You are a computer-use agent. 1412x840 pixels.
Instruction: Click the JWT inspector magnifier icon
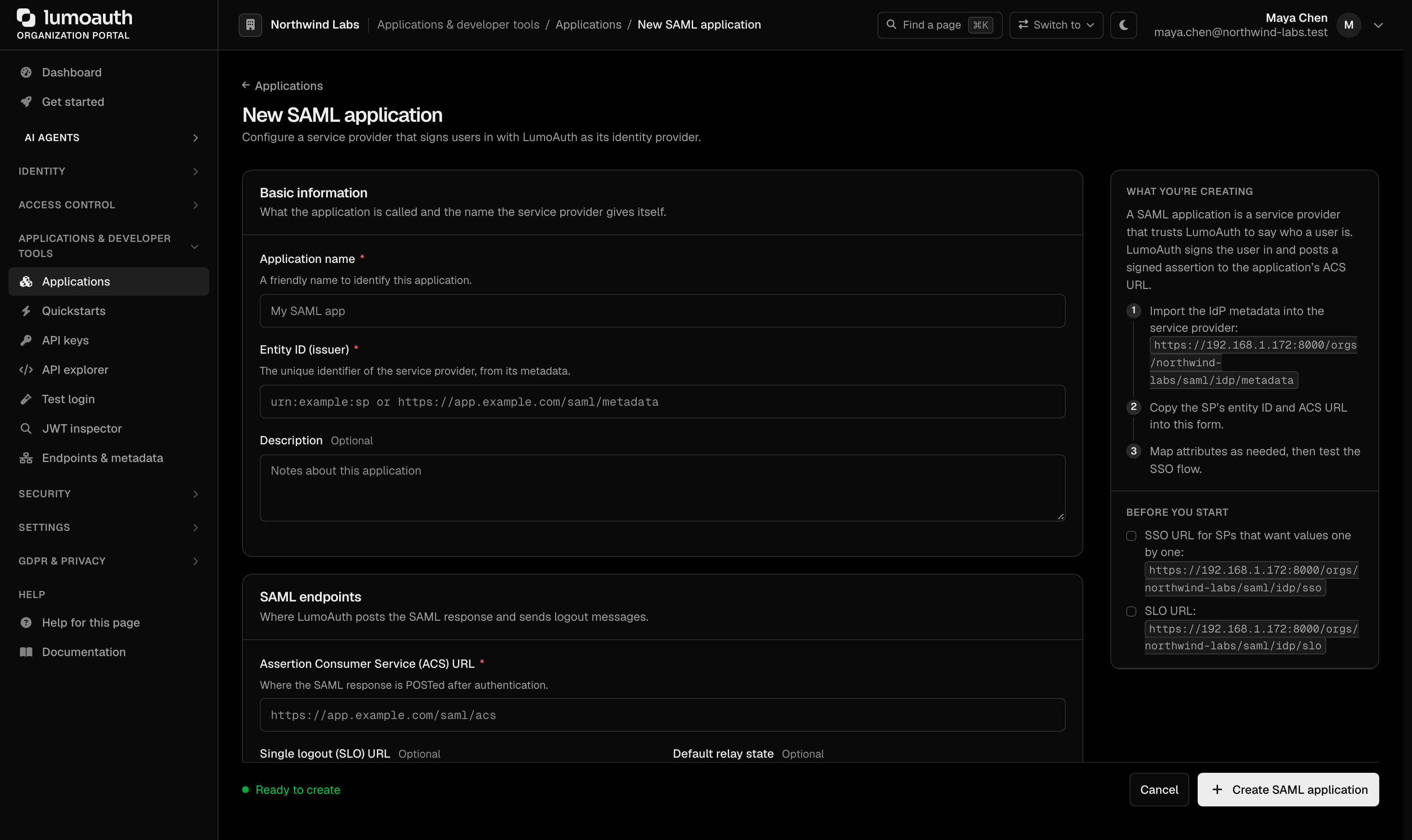click(x=26, y=429)
